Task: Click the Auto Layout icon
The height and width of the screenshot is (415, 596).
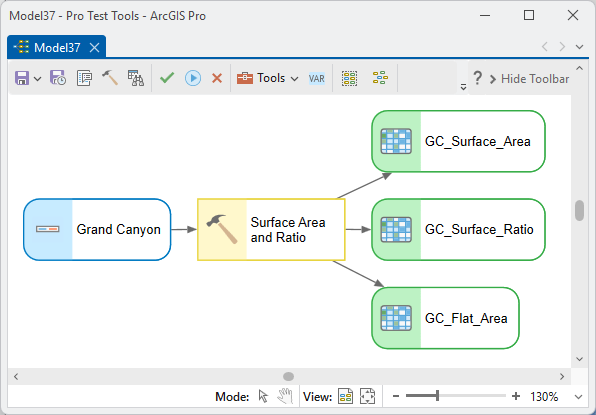Action: pyautogui.click(x=380, y=78)
